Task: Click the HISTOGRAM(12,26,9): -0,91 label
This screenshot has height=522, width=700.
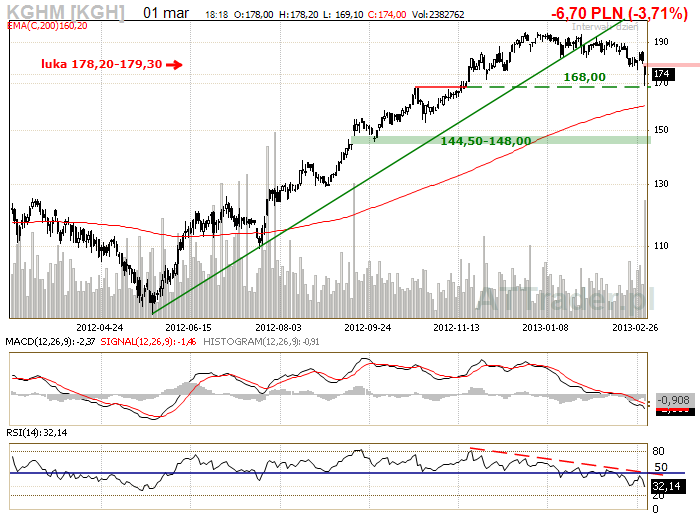Action: 261,342
